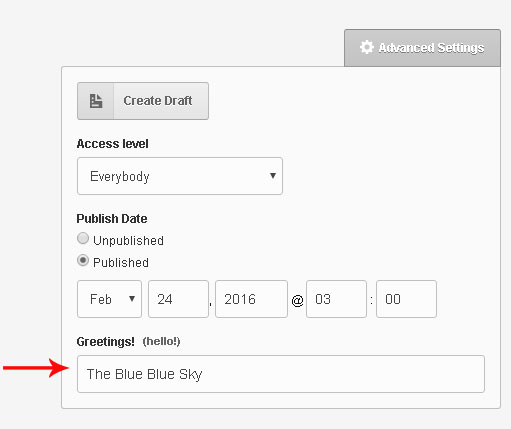The width and height of the screenshot is (511, 429).
Task: Click the Greetings text field
Action: tap(281, 374)
